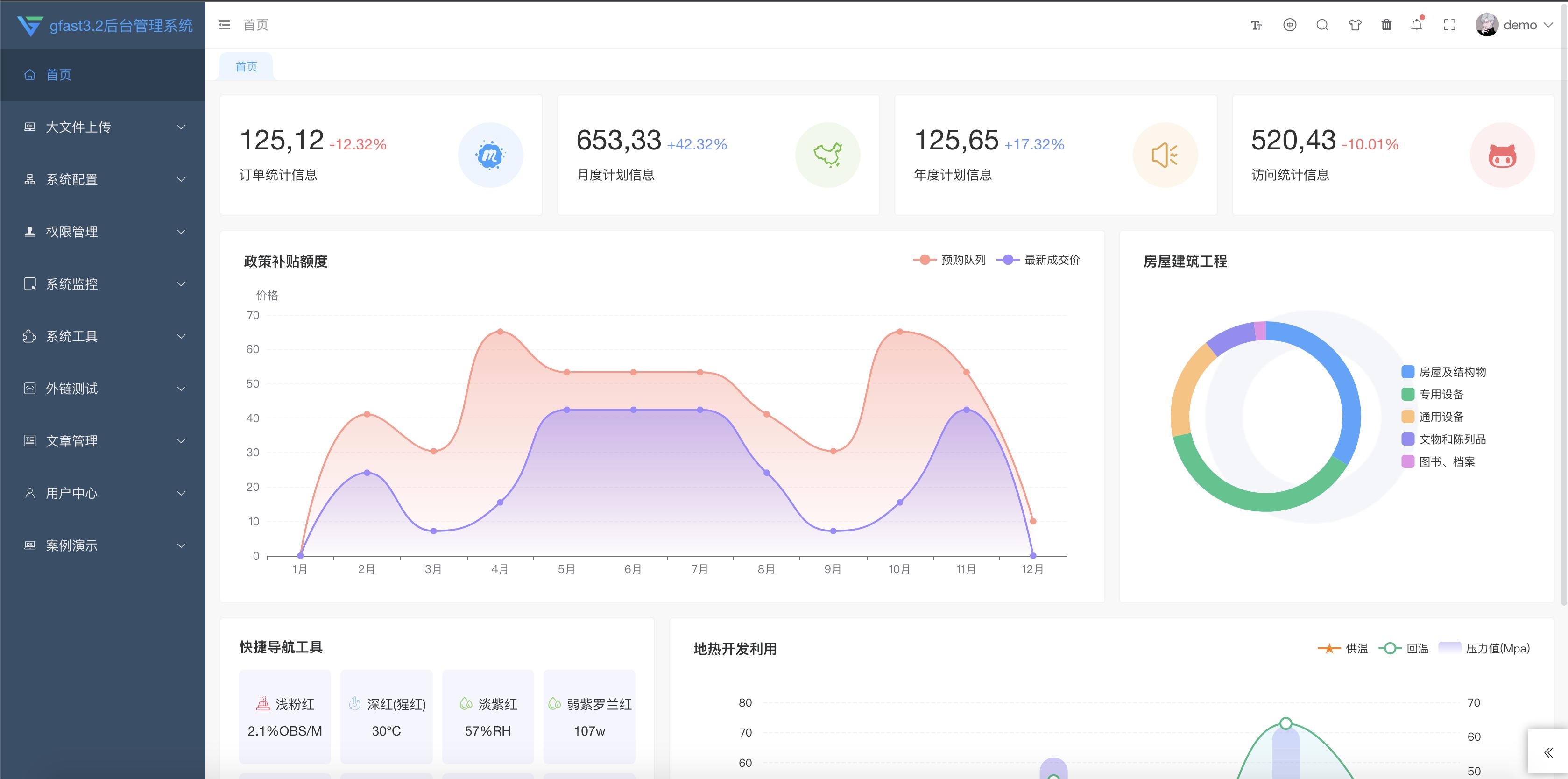The width and height of the screenshot is (1568, 779).
Task: Clear cache using the trash icon
Action: [1386, 25]
